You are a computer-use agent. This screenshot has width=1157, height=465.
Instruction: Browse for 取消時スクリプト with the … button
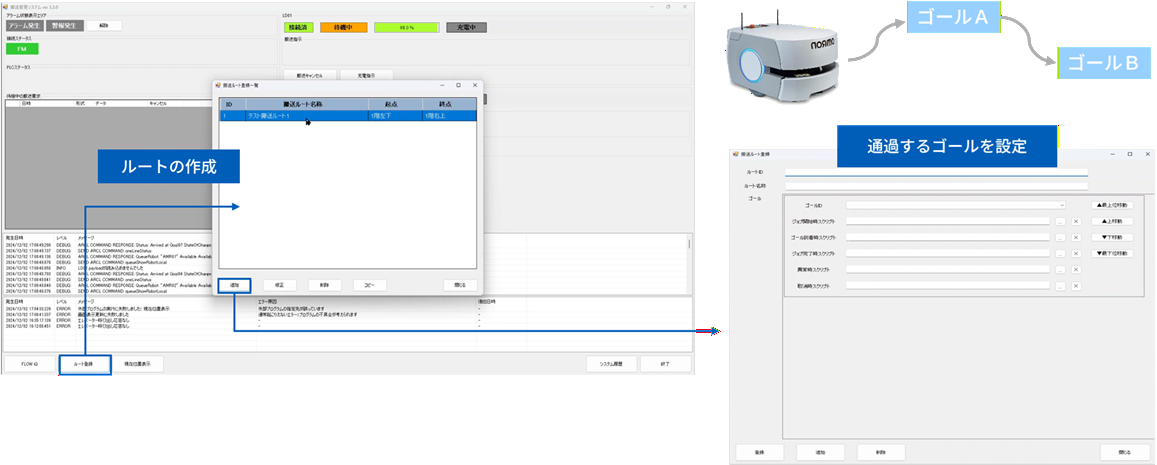click(x=1059, y=285)
